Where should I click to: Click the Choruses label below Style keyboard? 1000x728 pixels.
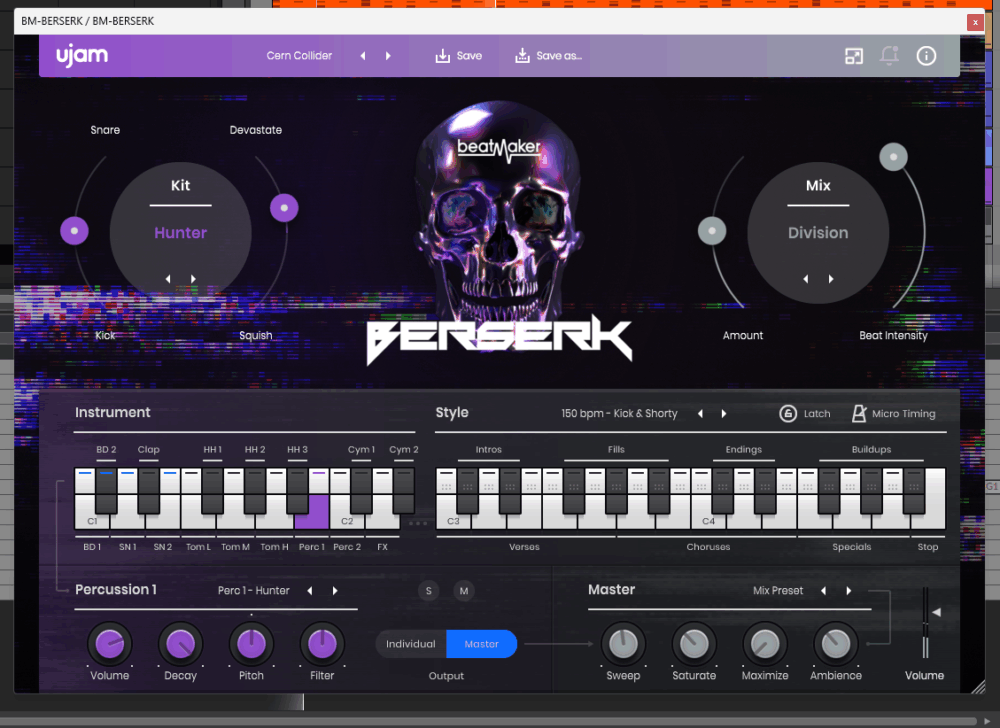pyautogui.click(x=708, y=547)
